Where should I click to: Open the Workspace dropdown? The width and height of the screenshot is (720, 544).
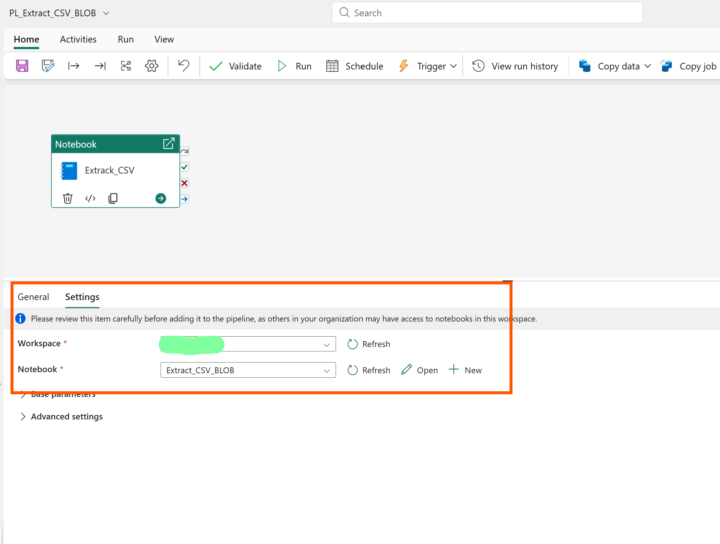pyautogui.click(x=248, y=344)
